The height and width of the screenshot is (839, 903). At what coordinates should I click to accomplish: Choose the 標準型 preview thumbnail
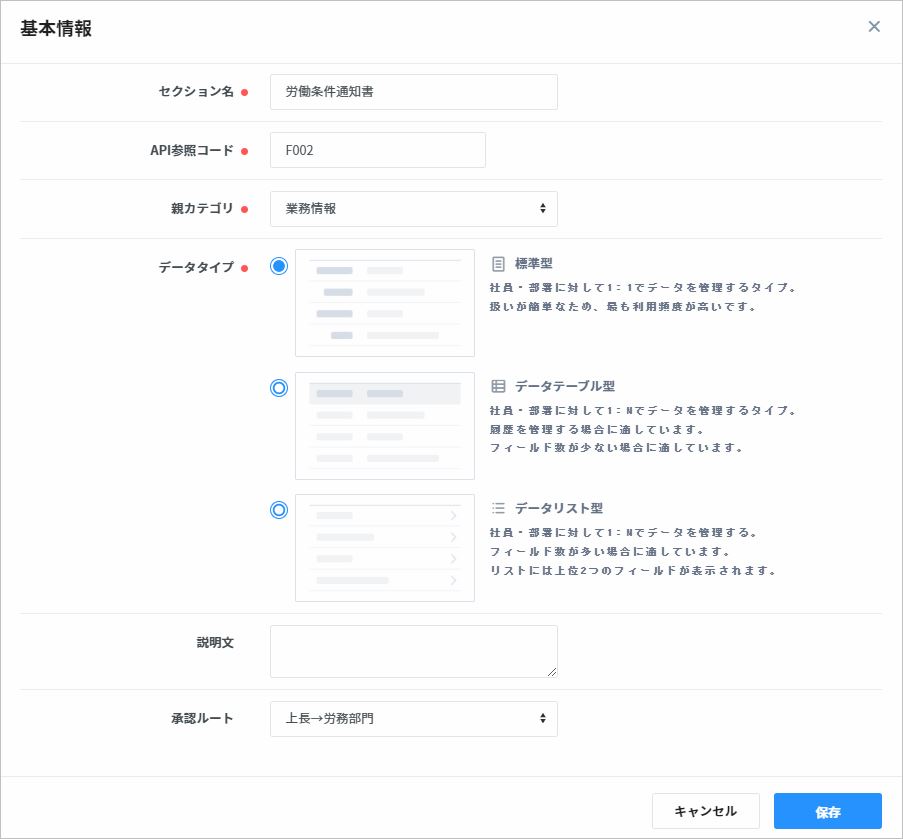[x=385, y=303]
